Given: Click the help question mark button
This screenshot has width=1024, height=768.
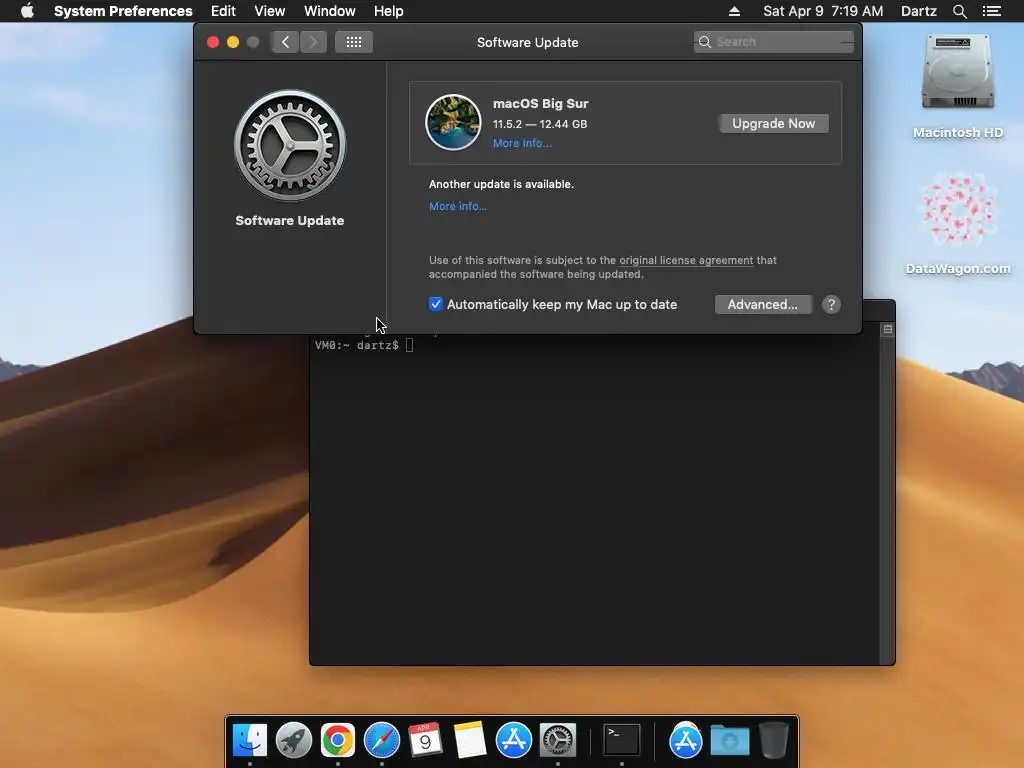Looking at the screenshot, I should tap(831, 304).
